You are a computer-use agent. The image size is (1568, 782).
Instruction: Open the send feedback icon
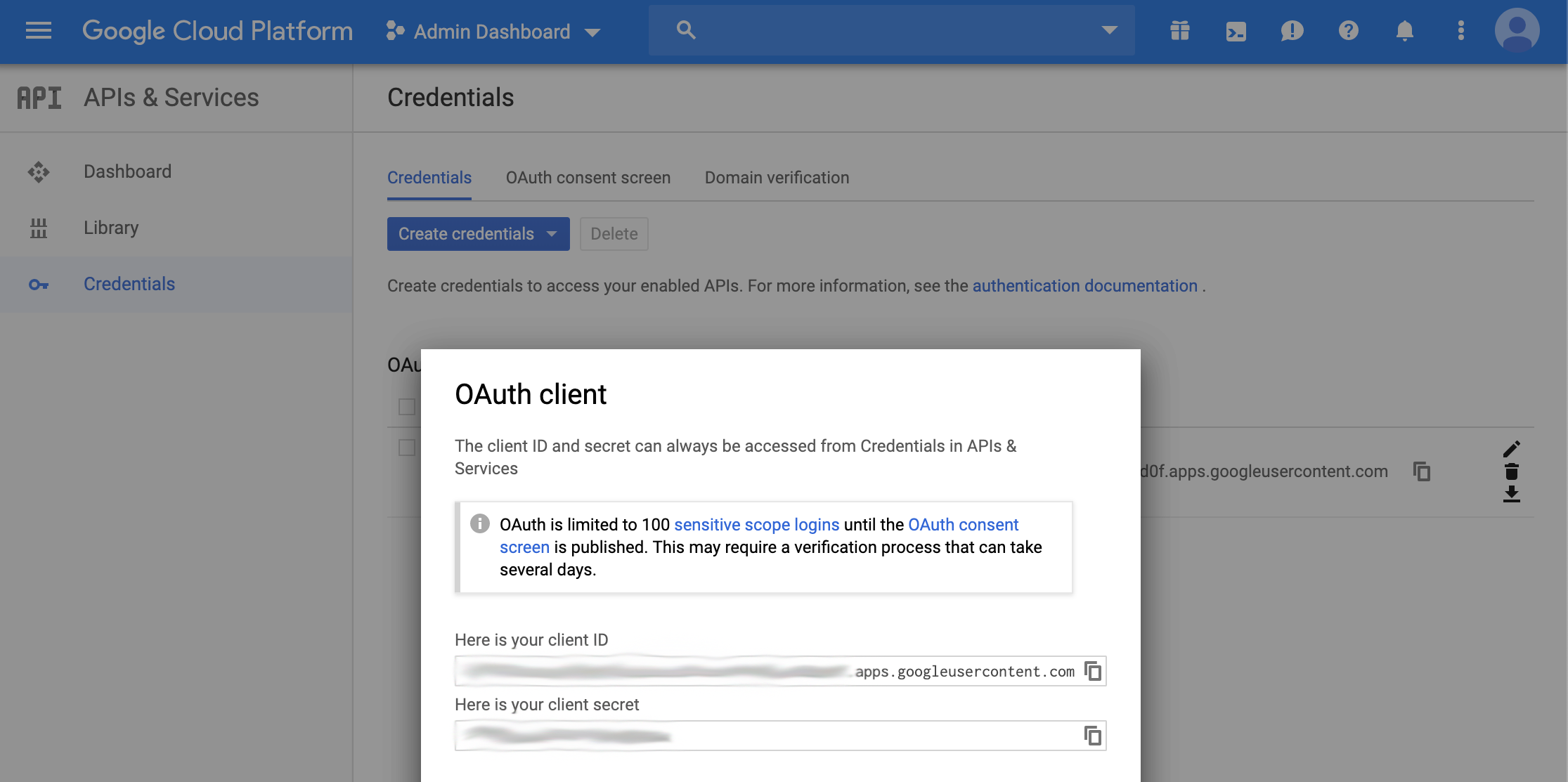[x=1292, y=31]
